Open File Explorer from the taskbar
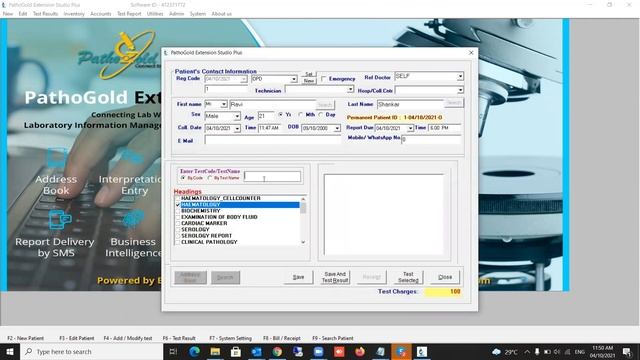 [215, 351]
